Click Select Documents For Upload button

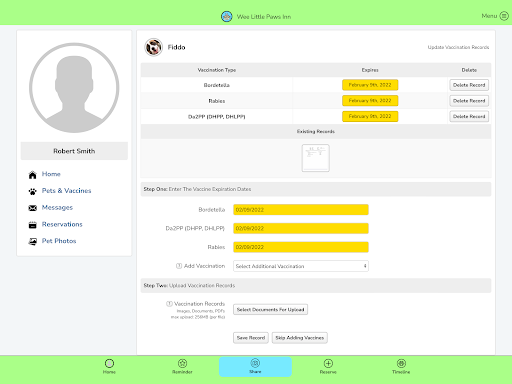(270, 310)
